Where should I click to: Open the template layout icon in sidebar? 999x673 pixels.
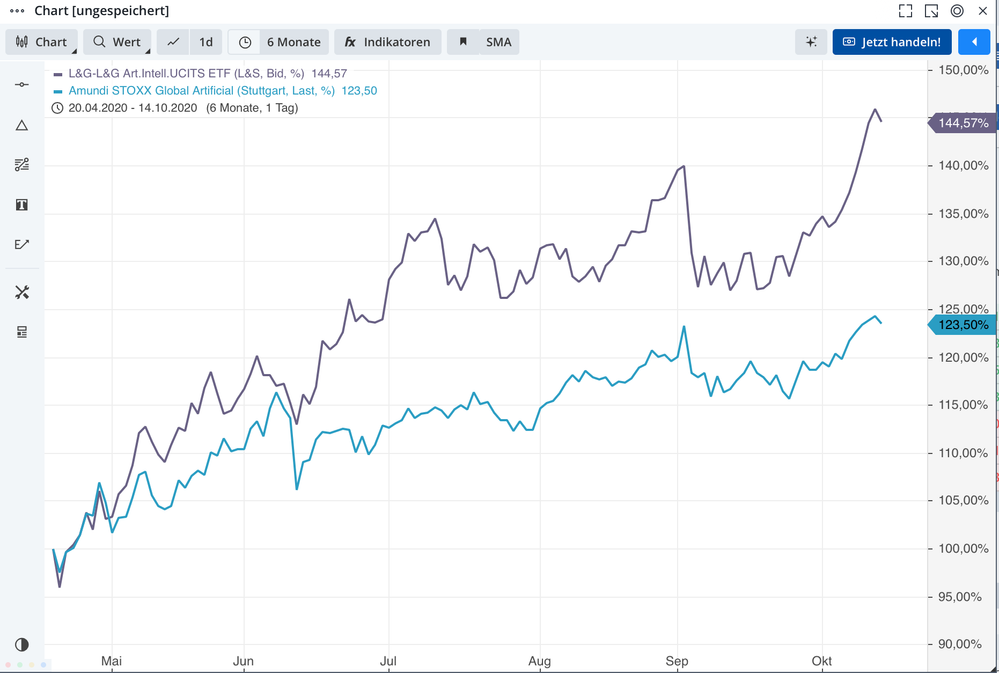(22, 332)
